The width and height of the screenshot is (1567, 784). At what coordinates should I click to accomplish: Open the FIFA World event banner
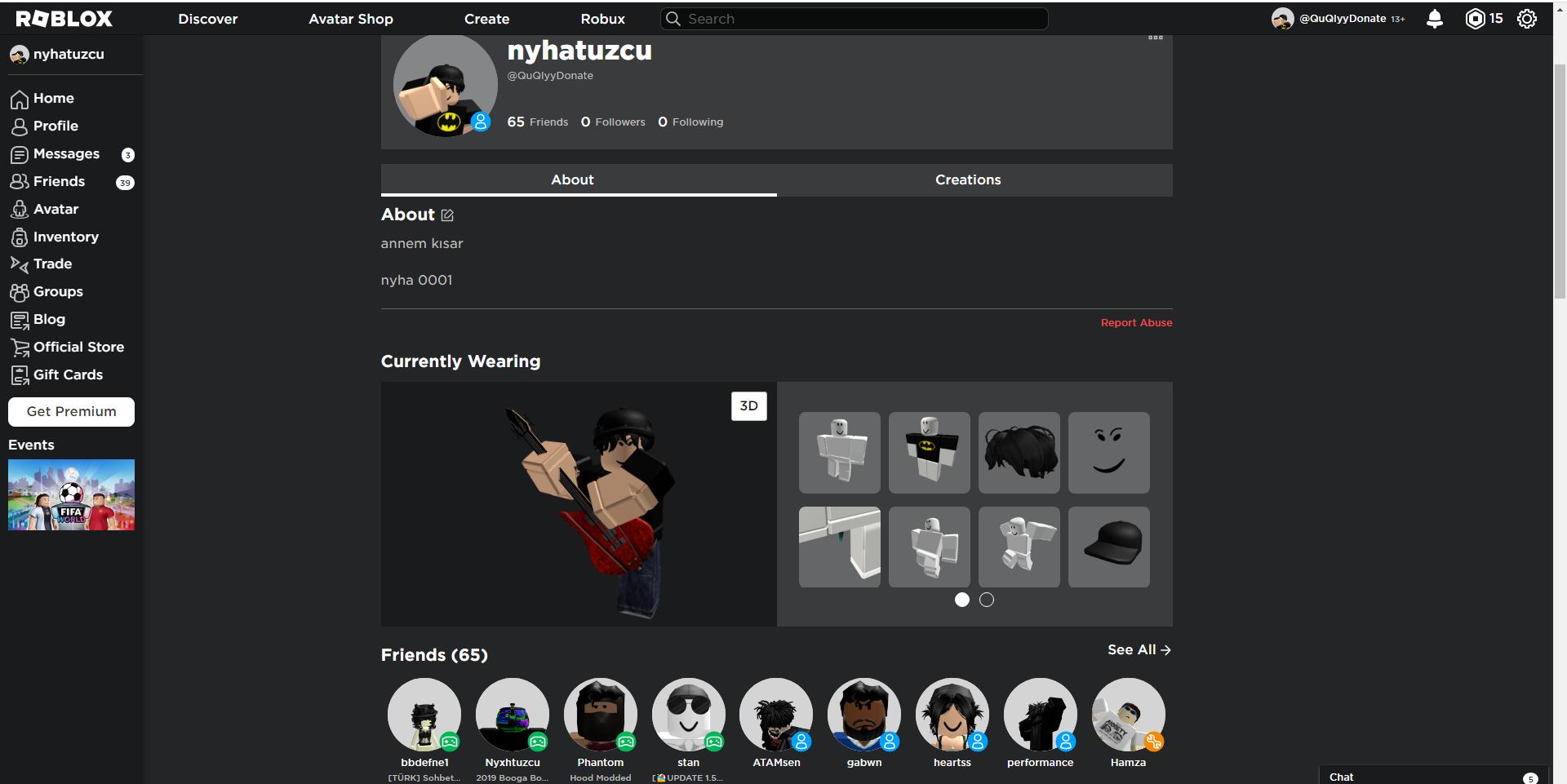coord(71,495)
